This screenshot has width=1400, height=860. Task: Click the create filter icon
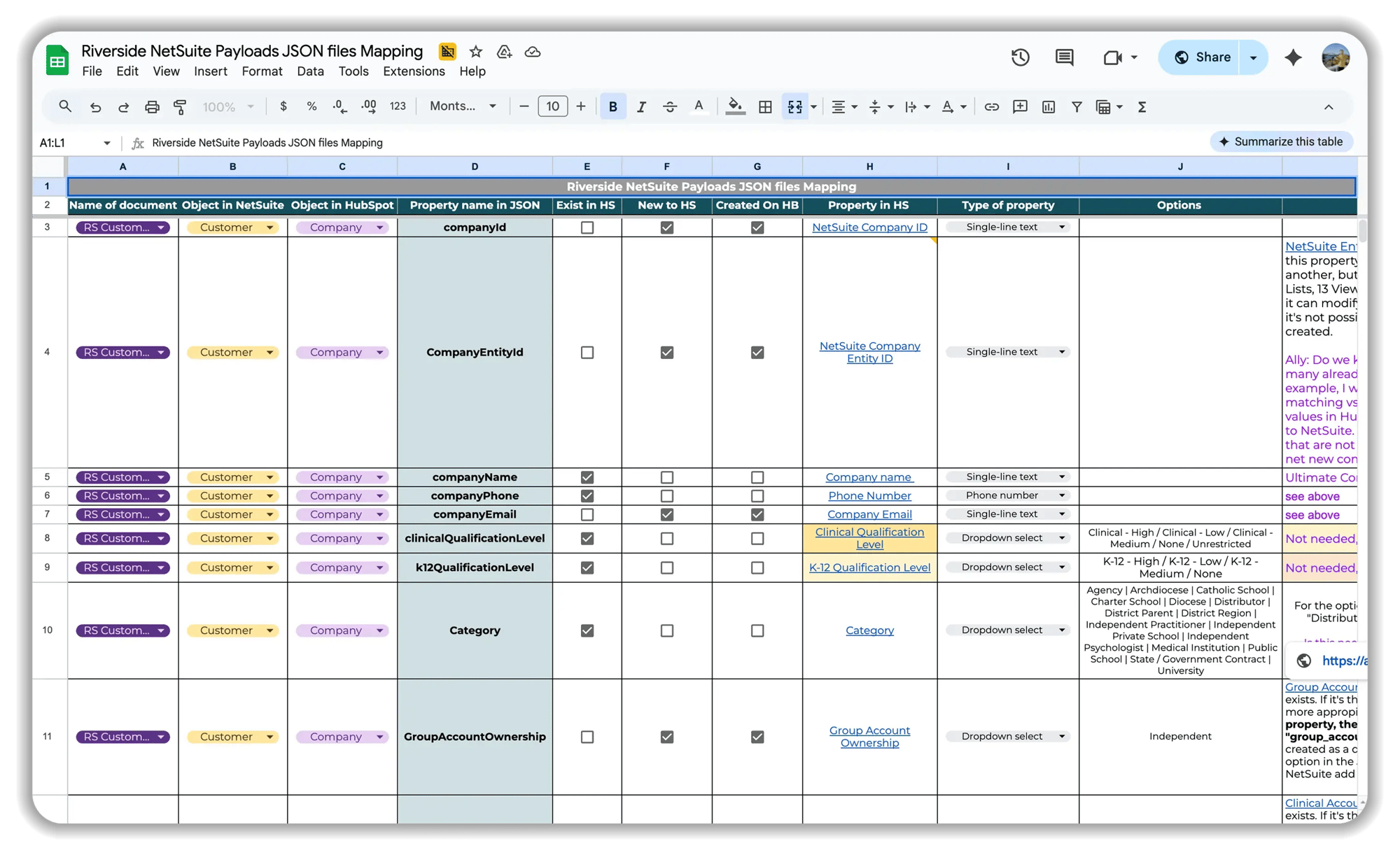pos(1077,107)
